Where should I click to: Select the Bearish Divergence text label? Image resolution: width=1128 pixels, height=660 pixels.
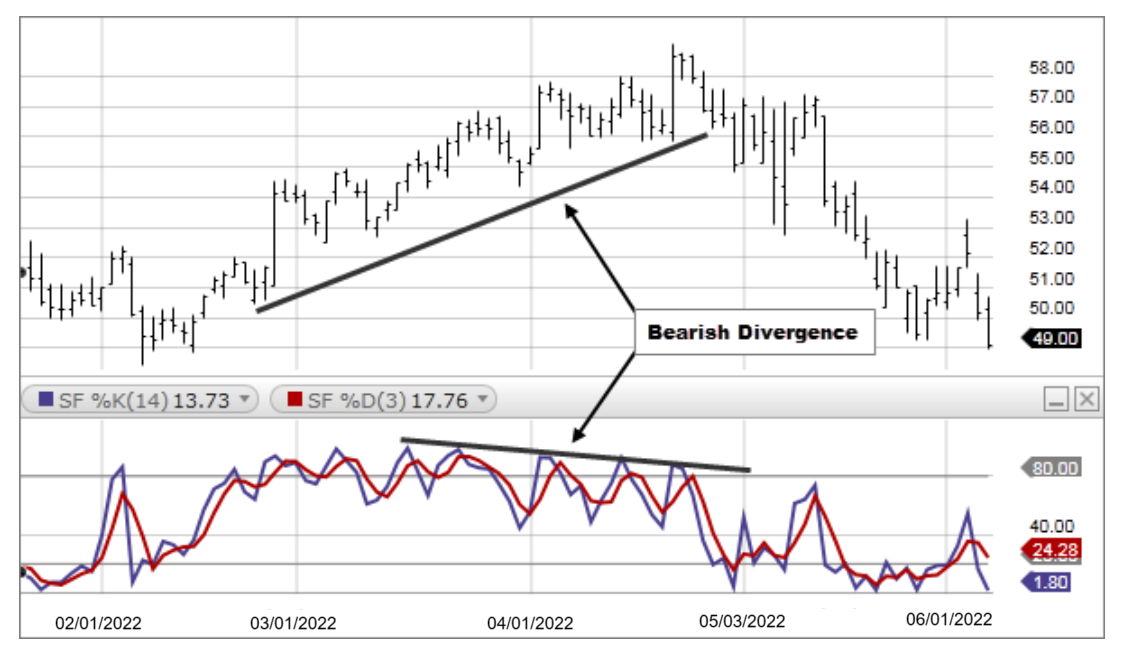752,332
